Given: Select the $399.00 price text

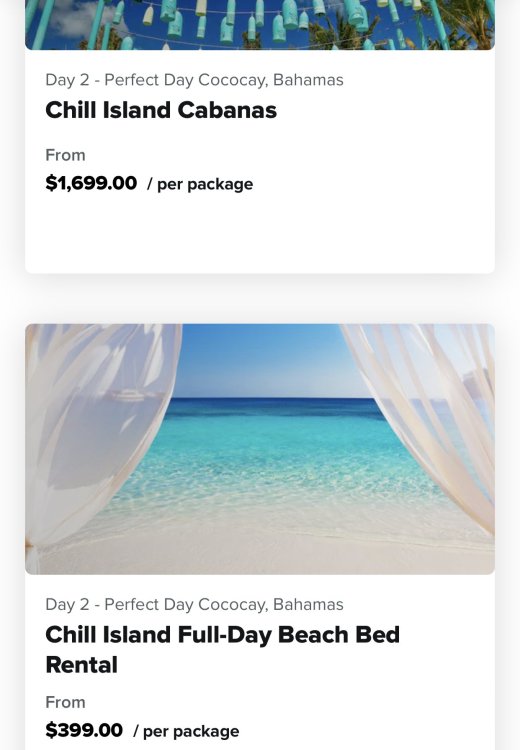Looking at the screenshot, I should [84, 730].
